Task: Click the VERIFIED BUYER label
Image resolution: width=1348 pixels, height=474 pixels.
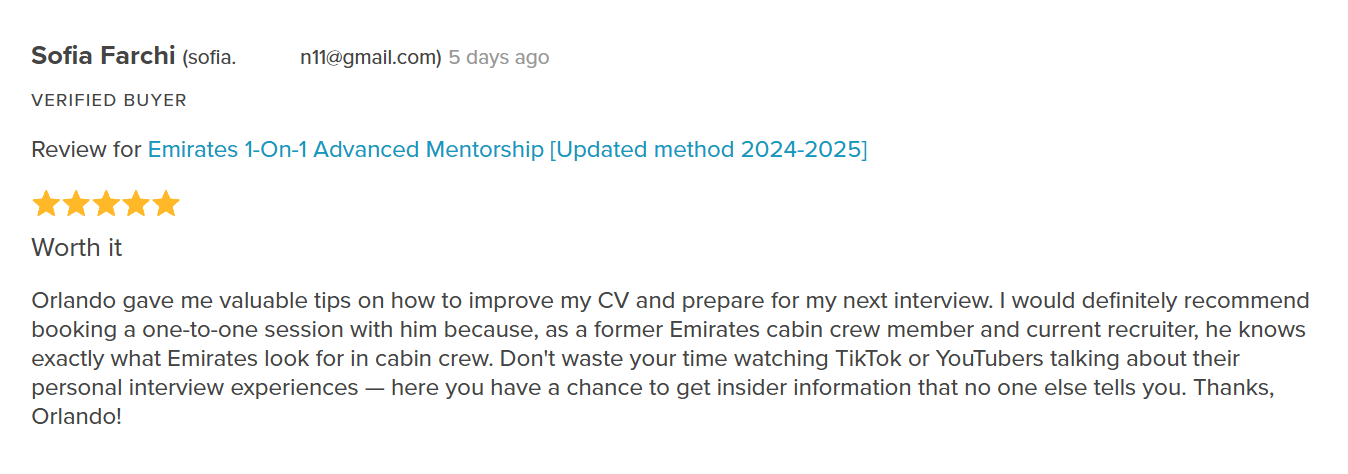Action: click(109, 100)
